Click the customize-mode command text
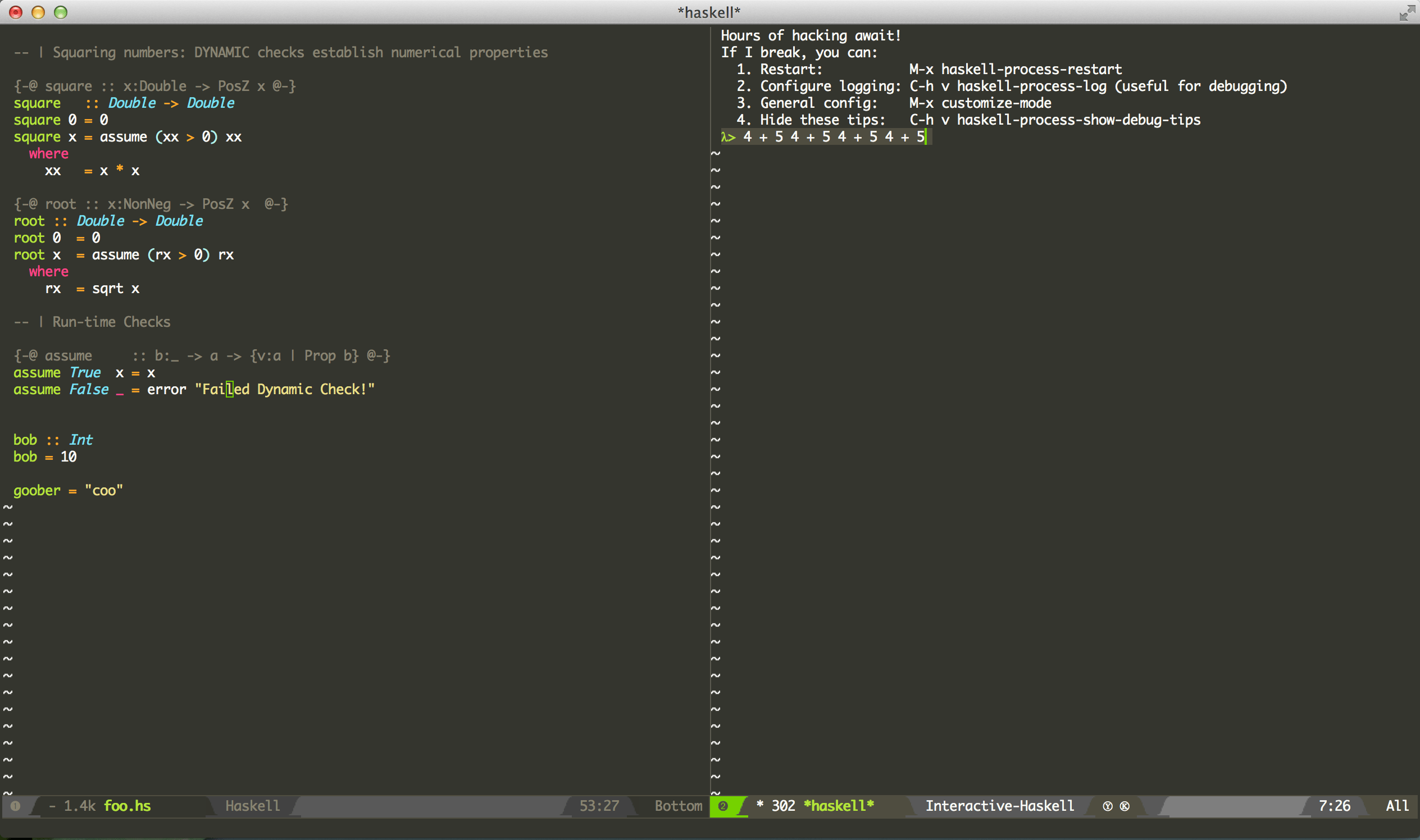Image resolution: width=1420 pixels, height=840 pixels. (x=996, y=102)
